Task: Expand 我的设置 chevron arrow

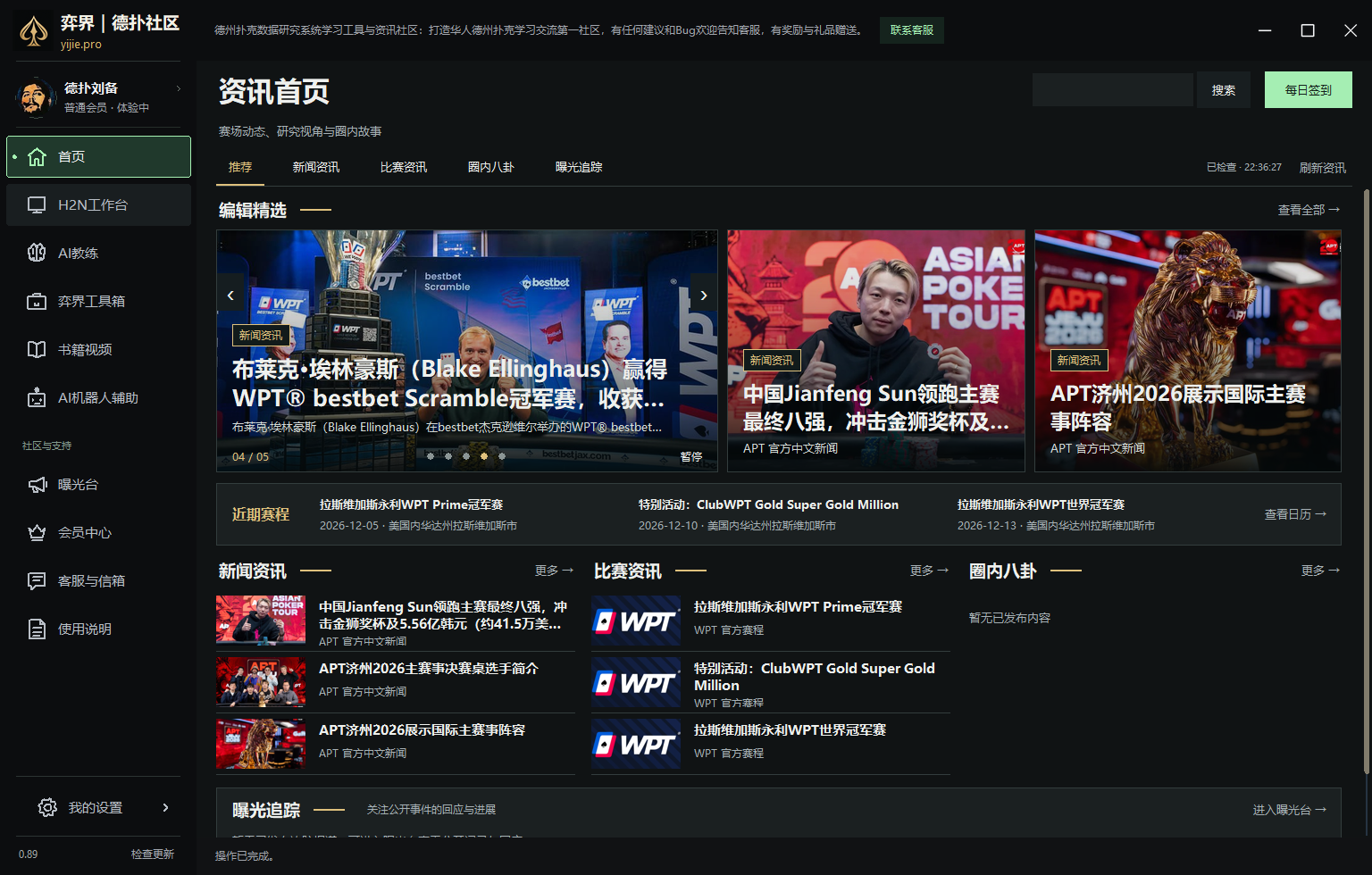Action: point(165,808)
